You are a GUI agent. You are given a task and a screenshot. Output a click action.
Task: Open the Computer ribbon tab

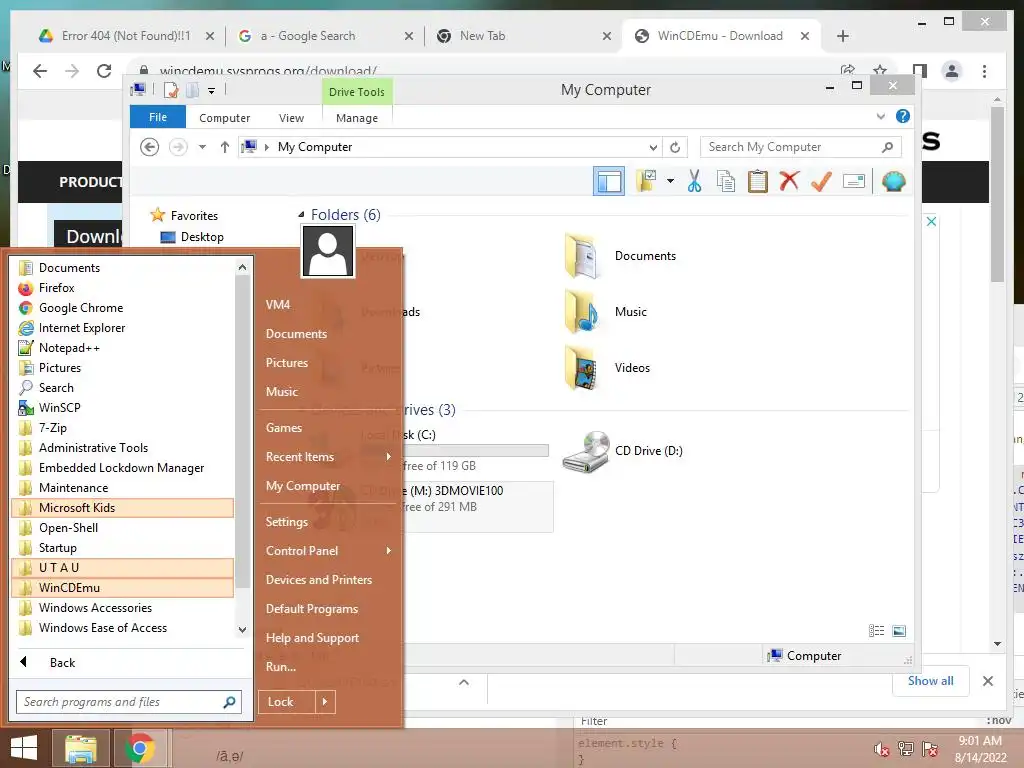(x=225, y=118)
